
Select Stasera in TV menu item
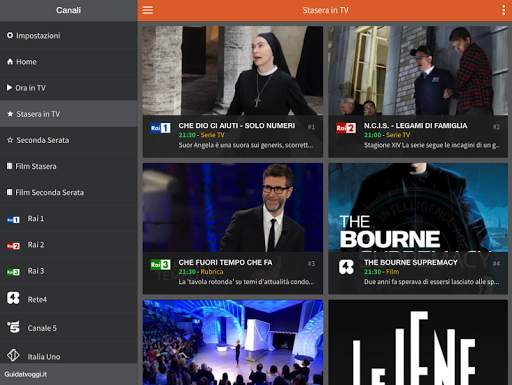[68, 114]
